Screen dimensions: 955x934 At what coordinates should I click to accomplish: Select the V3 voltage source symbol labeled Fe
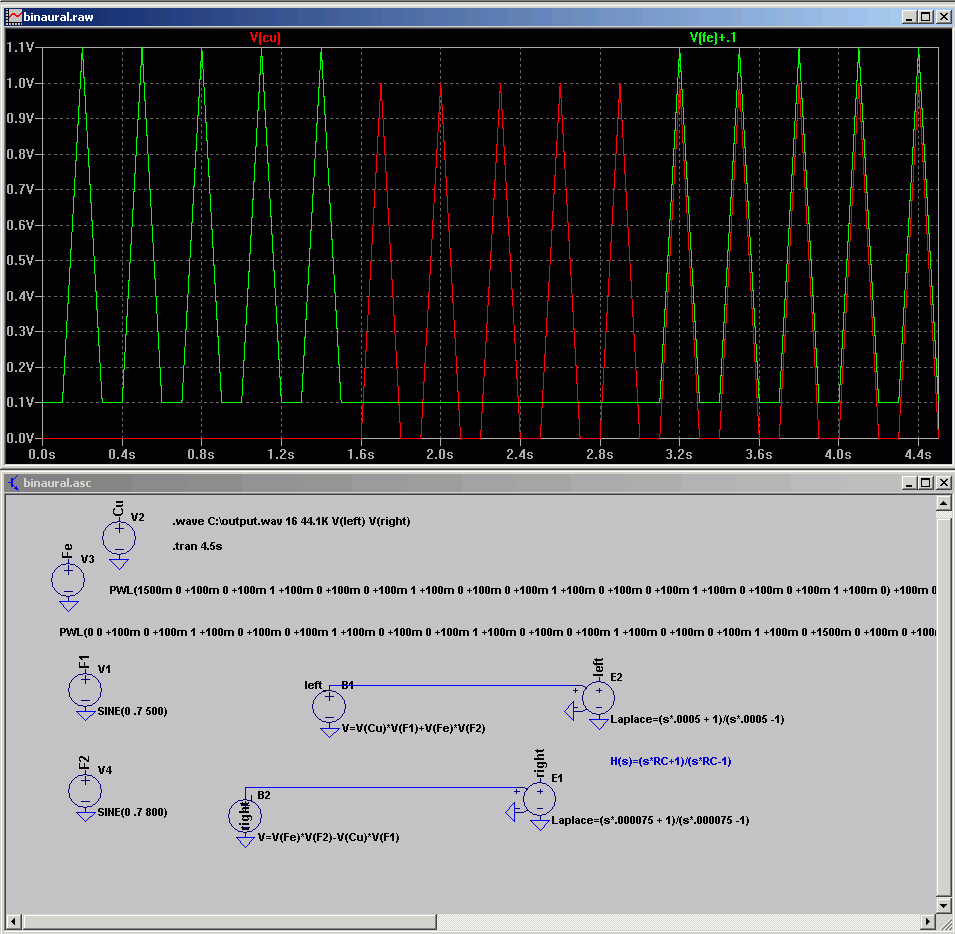pyautogui.click(x=68, y=579)
